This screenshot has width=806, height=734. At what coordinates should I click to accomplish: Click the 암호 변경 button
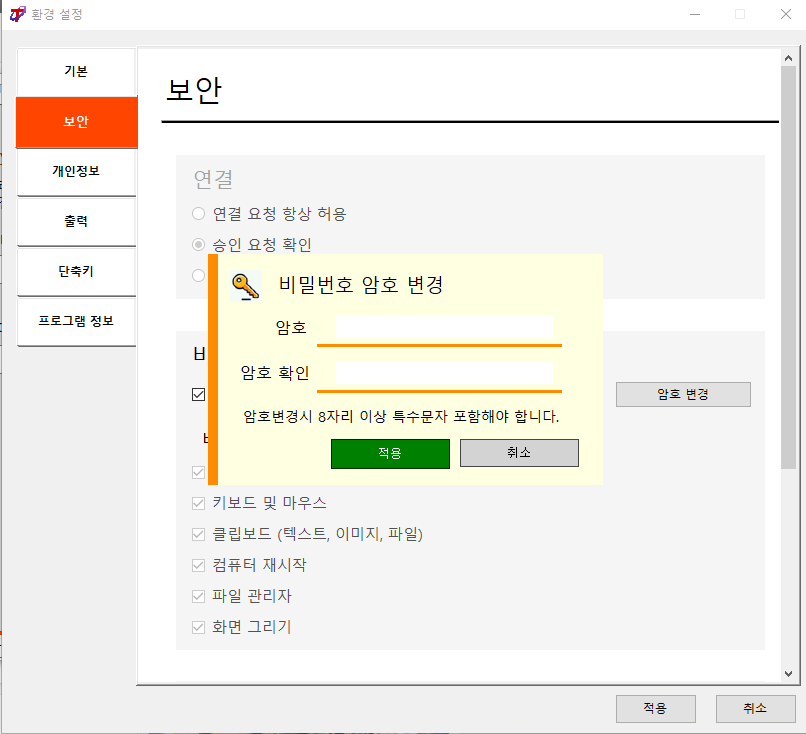(683, 394)
